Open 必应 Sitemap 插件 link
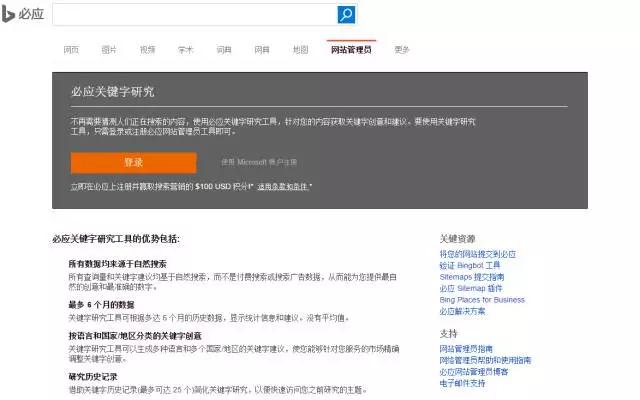The height and width of the screenshot is (400, 640). point(471,288)
